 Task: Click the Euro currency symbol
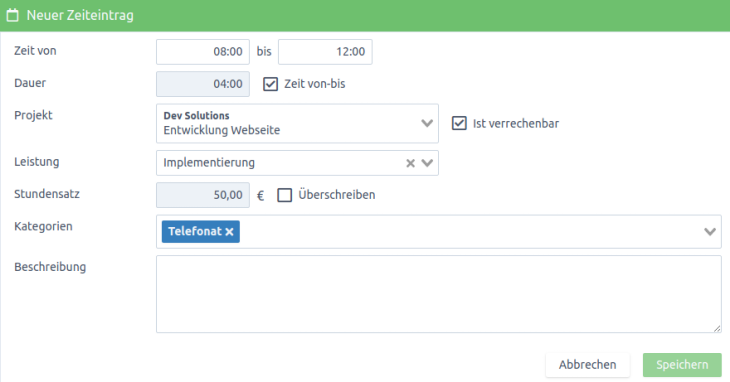(x=261, y=196)
